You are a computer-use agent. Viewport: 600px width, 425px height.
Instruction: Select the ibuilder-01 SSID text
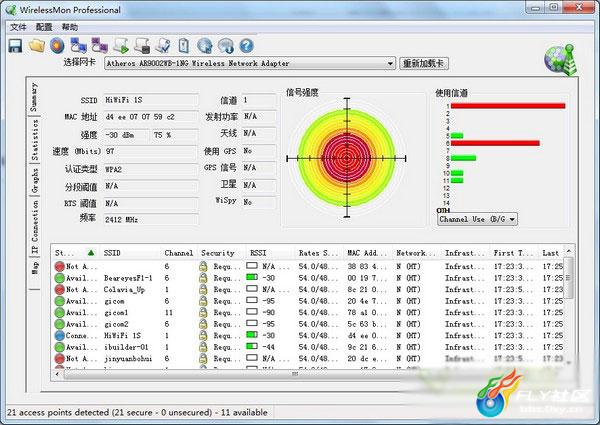(126, 347)
